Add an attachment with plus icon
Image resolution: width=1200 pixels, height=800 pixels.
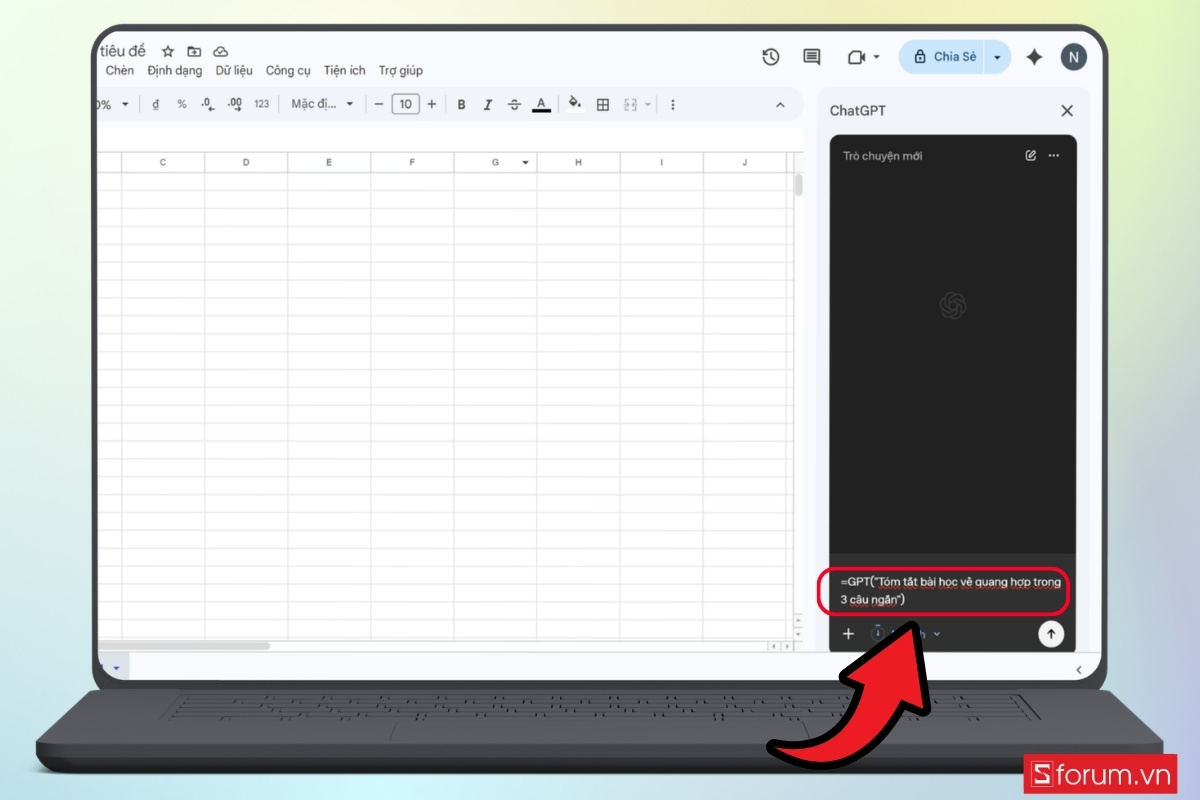849,634
